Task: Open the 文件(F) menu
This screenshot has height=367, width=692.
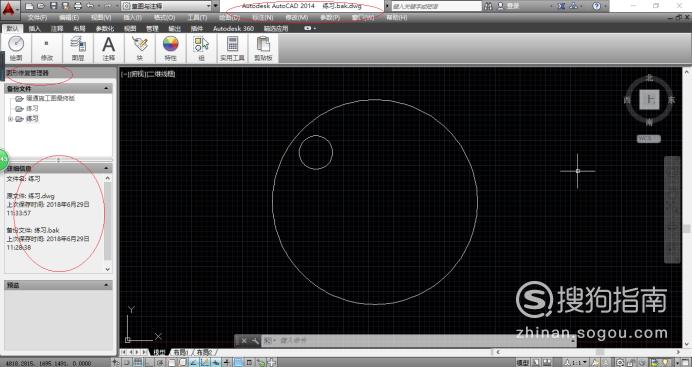Action: (37, 18)
